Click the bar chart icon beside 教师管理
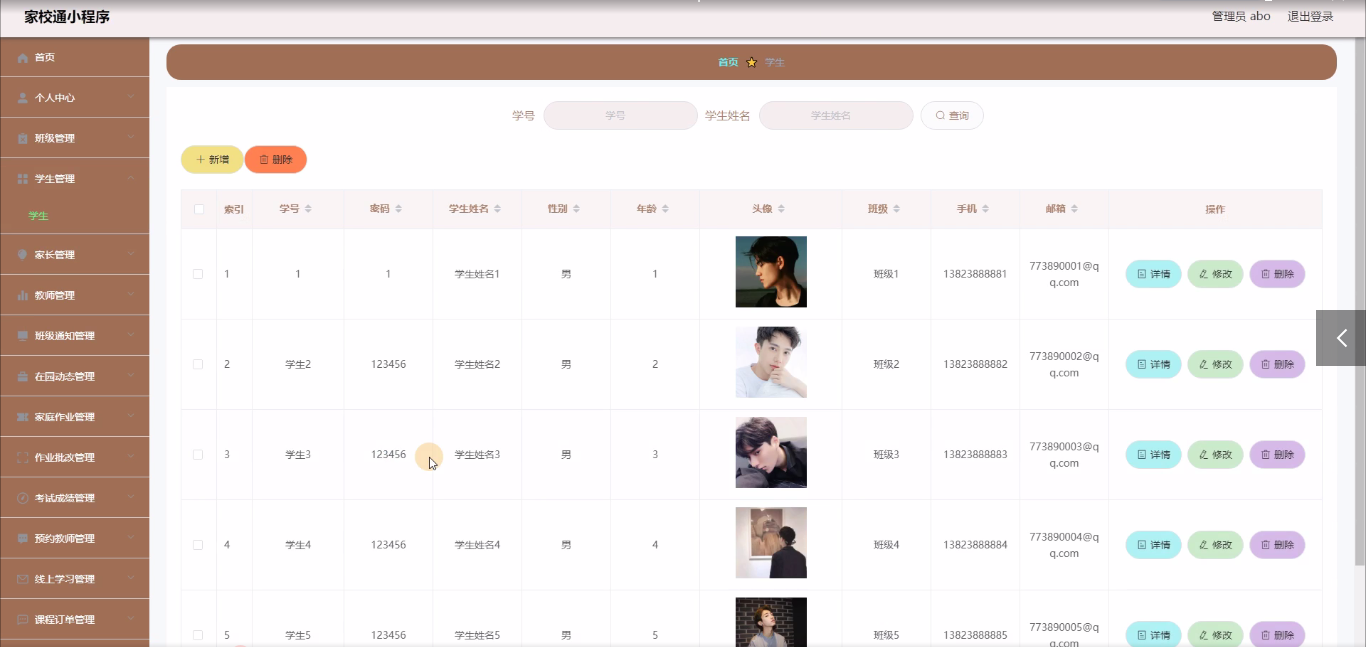Image resolution: width=1366 pixels, height=647 pixels. [x=23, y=296]
